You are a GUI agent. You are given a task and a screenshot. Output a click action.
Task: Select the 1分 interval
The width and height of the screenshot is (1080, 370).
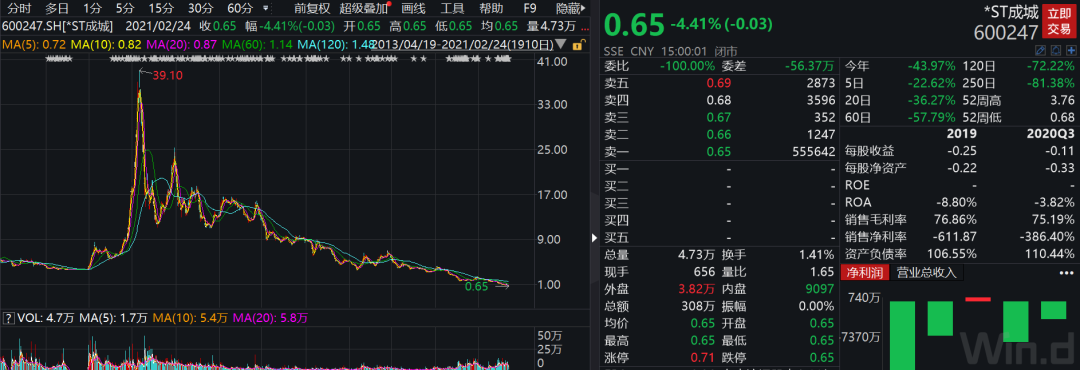pyautogui.click(x=92, y=9)
